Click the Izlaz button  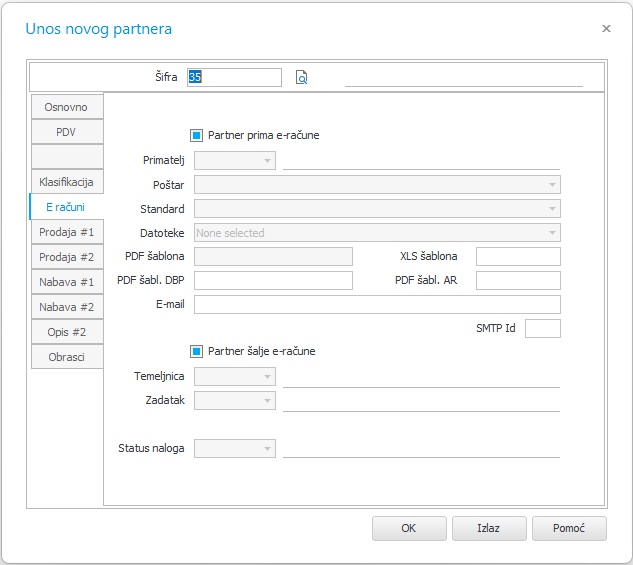(x=489, y=528)
